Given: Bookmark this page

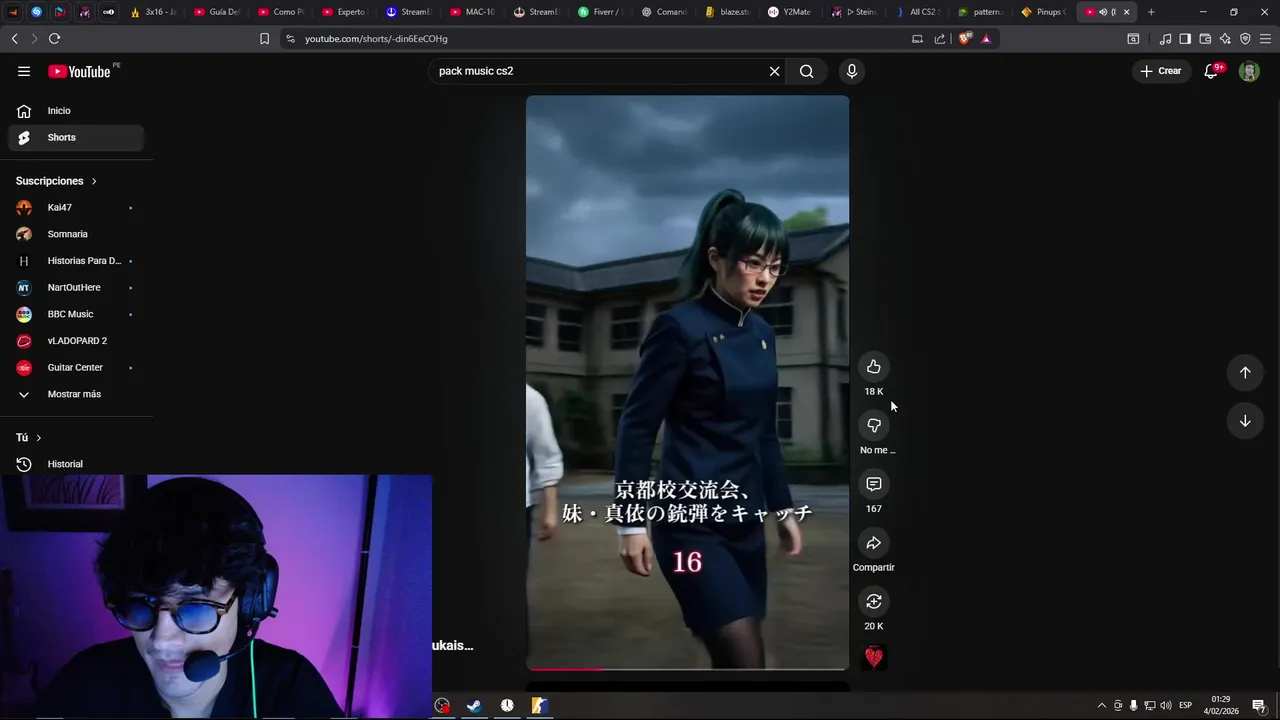Looking at the screenshot, I should pyautogui.click(x=264, y=39).
